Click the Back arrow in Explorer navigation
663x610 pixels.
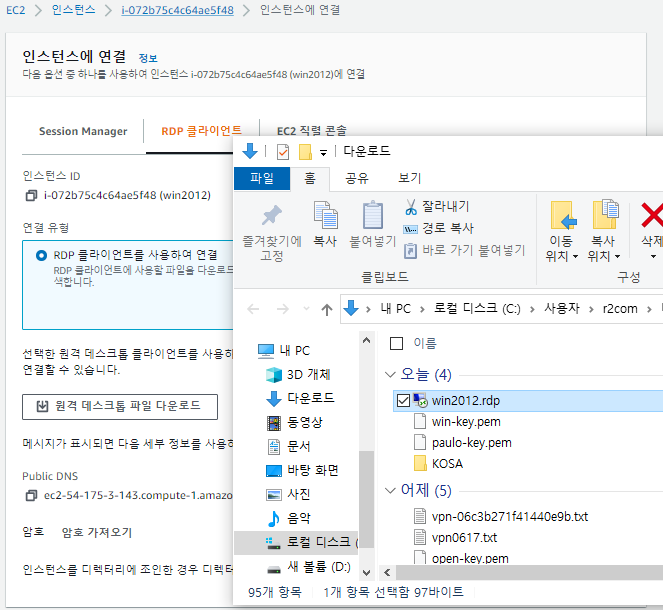(x=253, y=309)
